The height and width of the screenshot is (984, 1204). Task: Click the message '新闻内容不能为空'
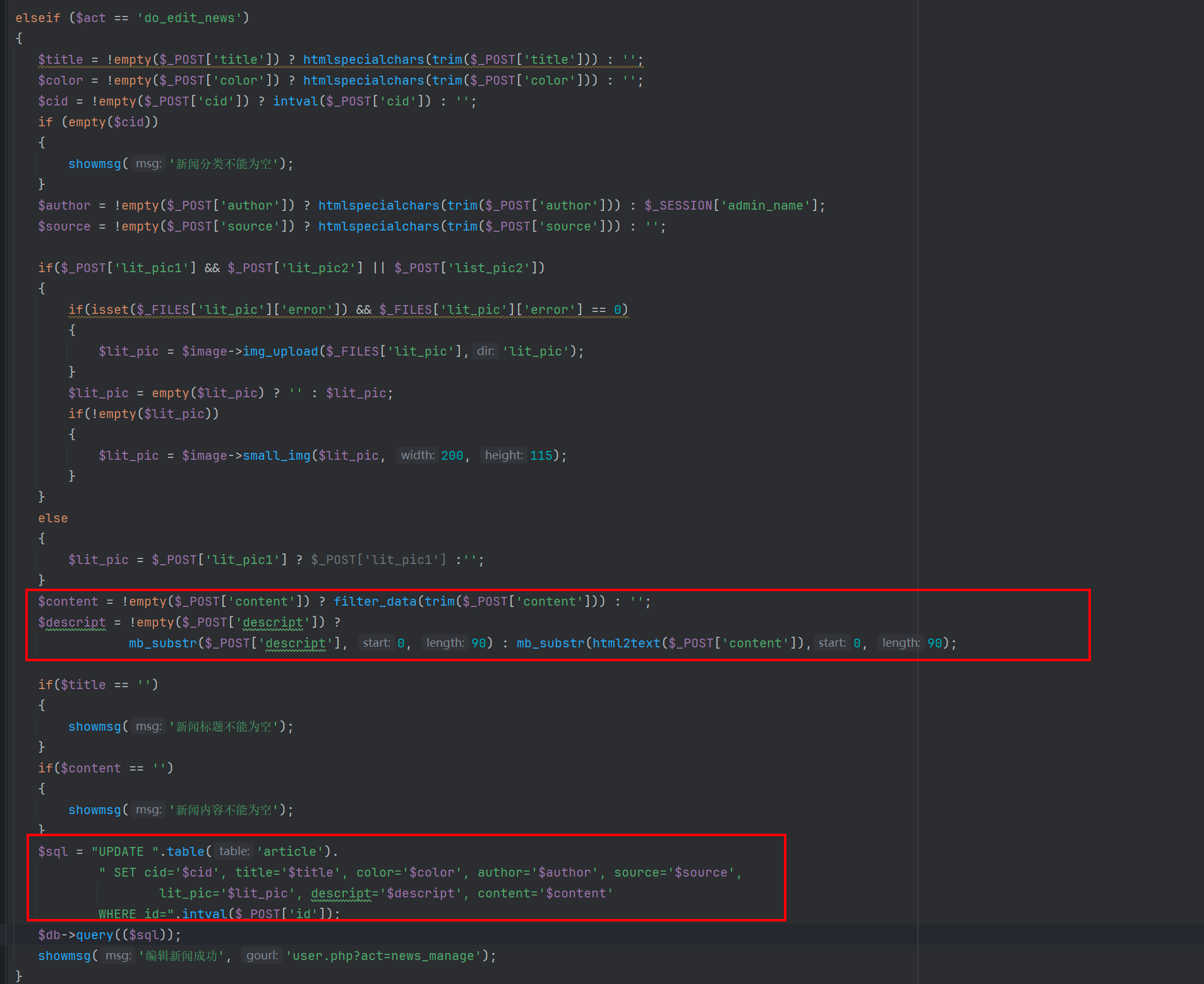coord(223,810)
